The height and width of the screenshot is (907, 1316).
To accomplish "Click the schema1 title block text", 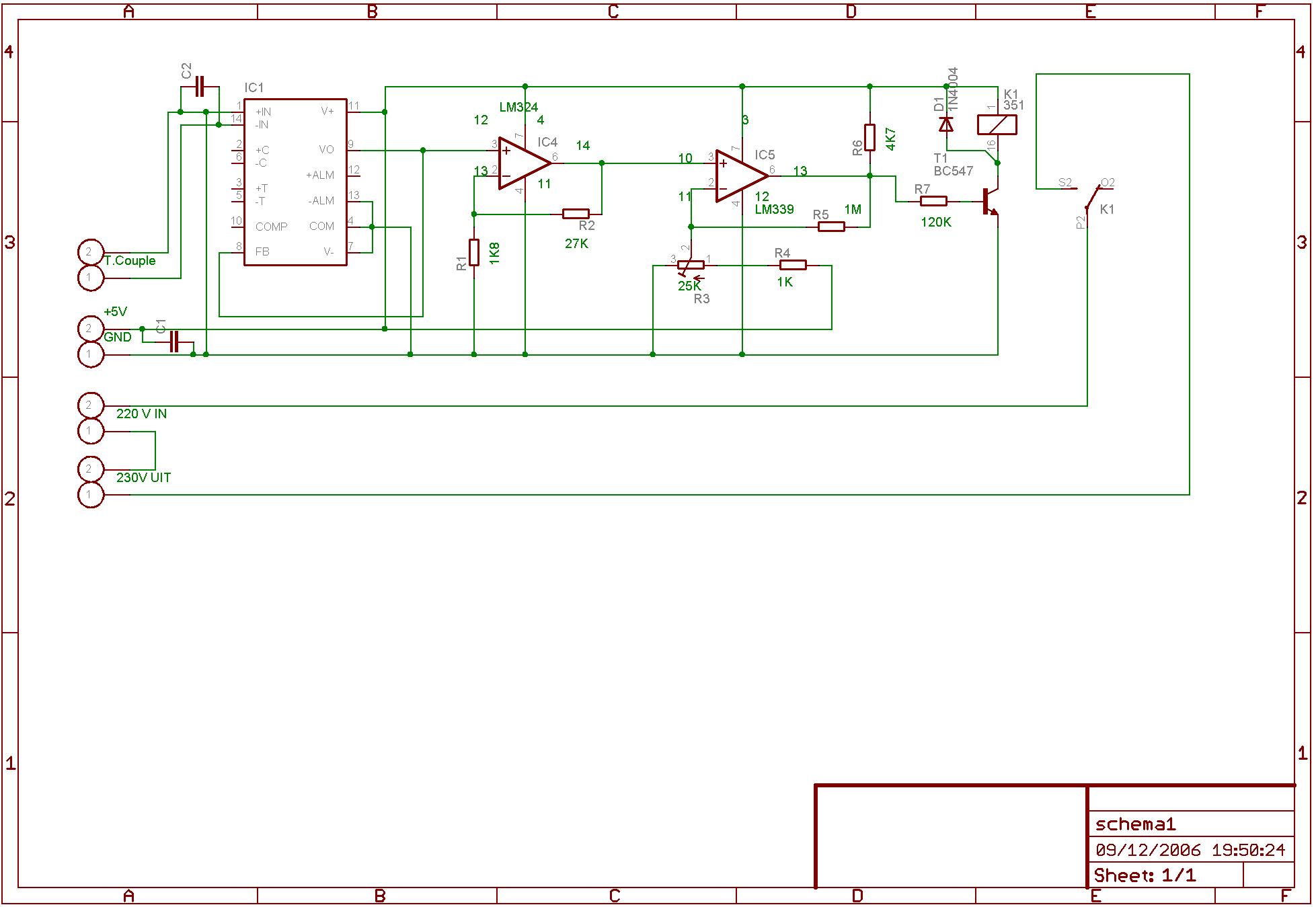I will pos(1135,824).
